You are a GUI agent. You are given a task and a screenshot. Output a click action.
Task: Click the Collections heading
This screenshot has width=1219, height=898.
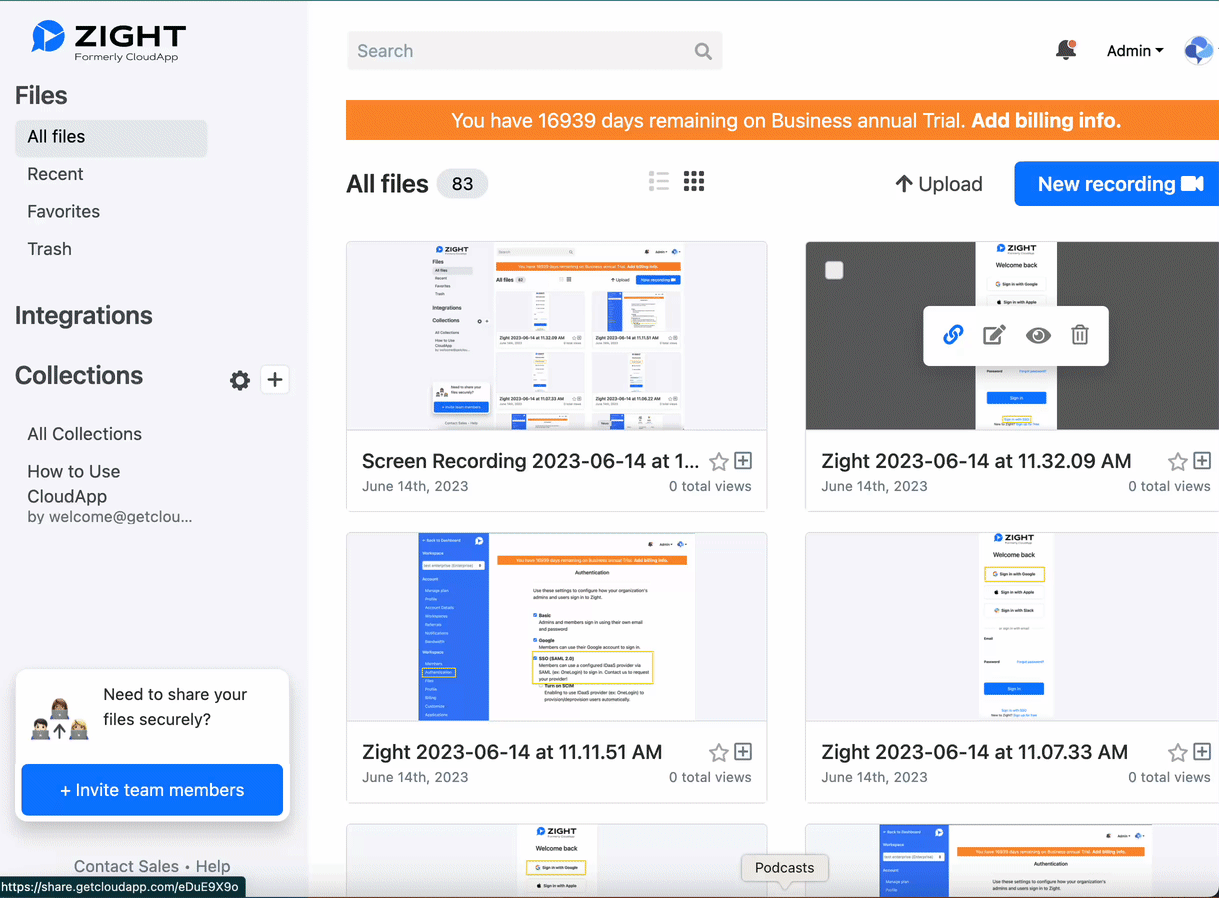(x=79, y=376)
